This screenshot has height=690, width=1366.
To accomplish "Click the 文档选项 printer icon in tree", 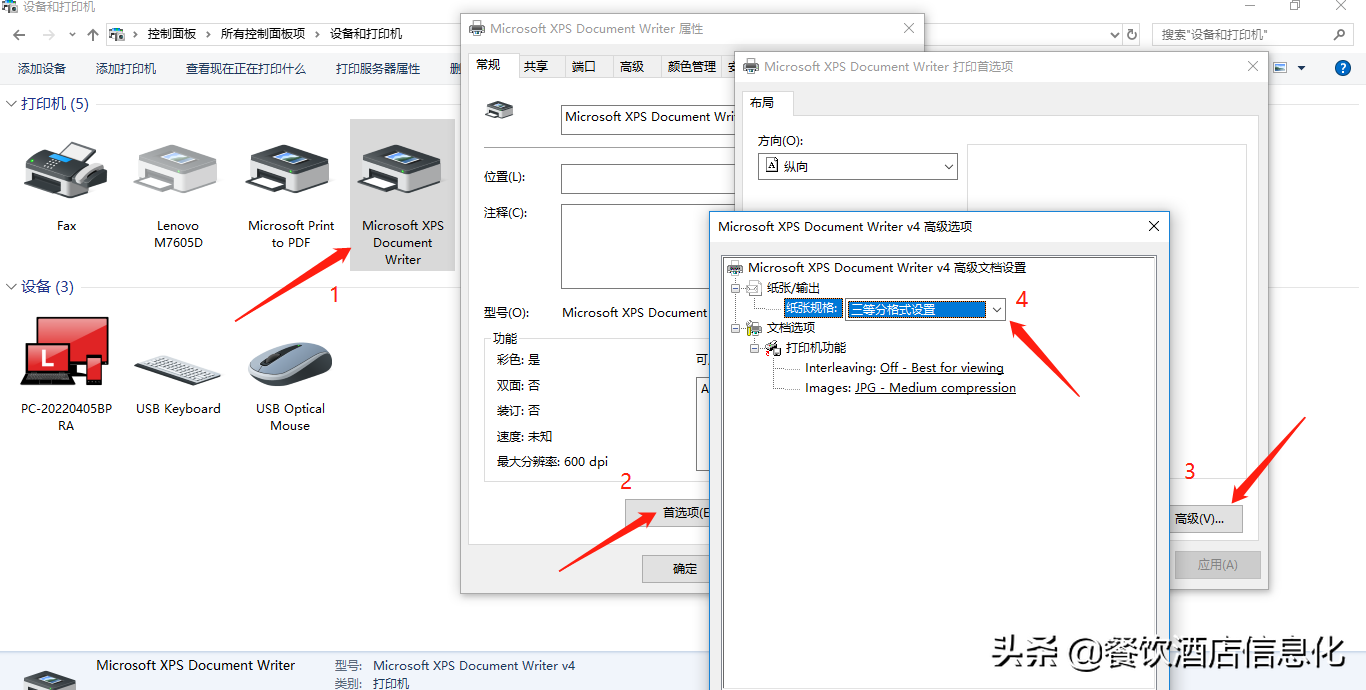I will click(x=755, y=328).
